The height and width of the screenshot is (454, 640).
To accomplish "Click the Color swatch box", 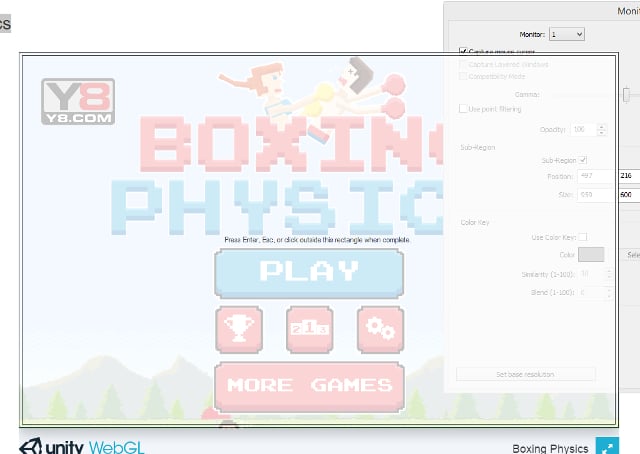I will coord(591,254).
